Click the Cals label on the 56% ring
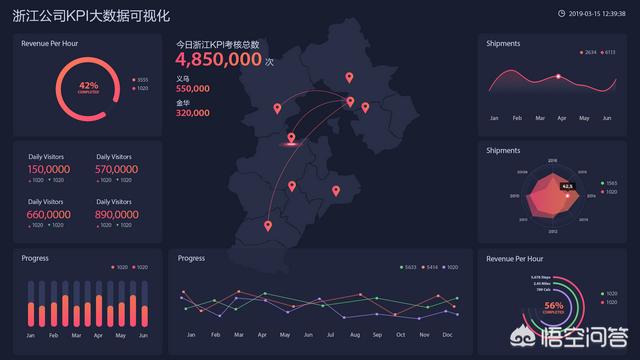 click(544, 290)
